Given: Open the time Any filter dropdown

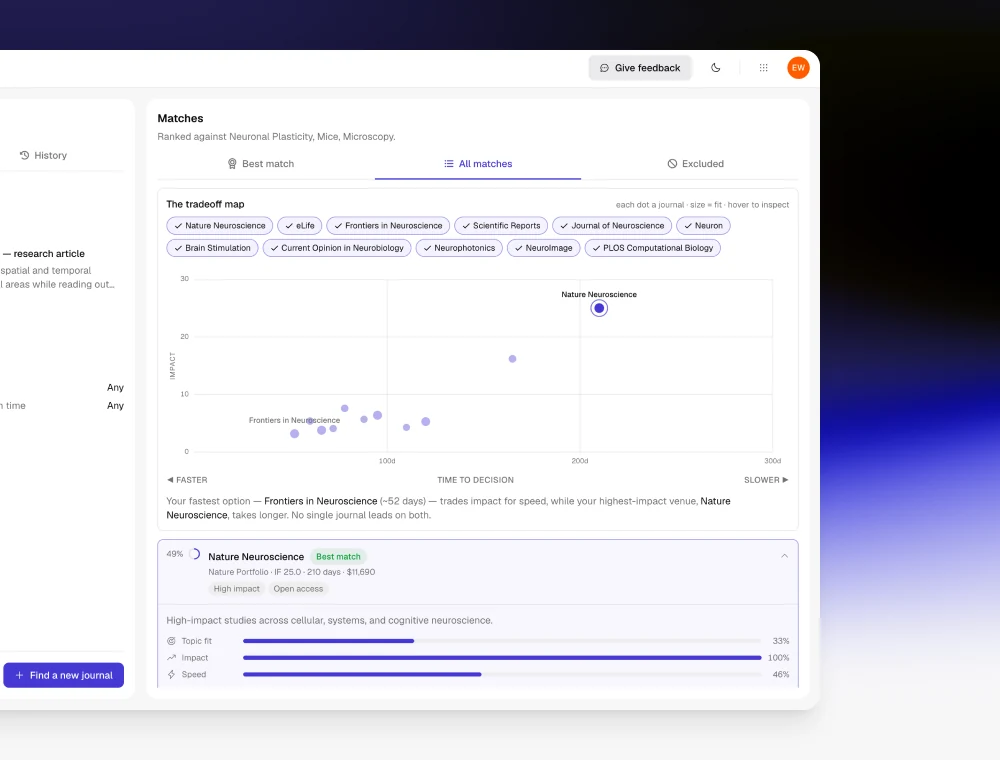Looking at the screenshot, I should (x=115, y=406).
